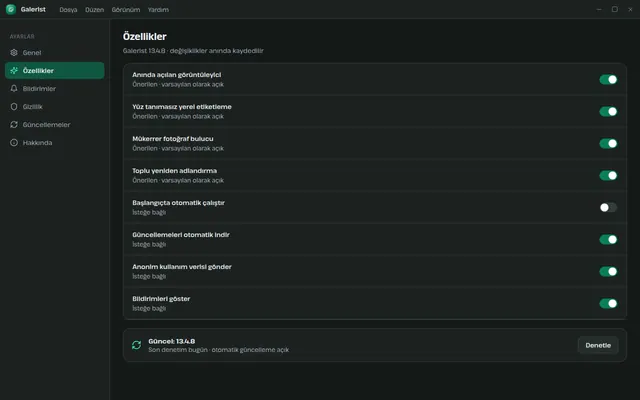Screen dimensions: 640x400
Task: Select the Özellikler sidebar tab
Action: click(x=55, y=71)
